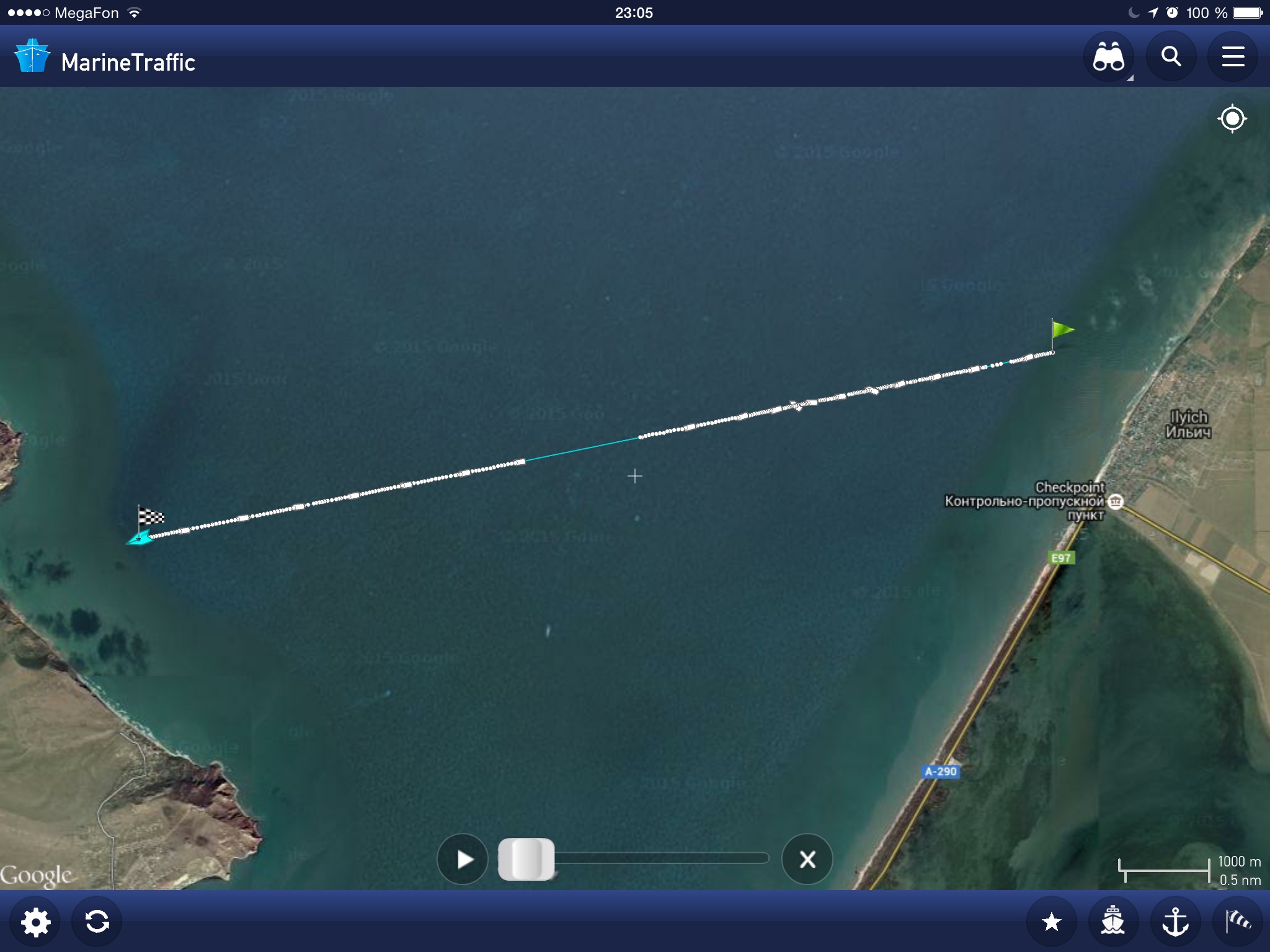
Task: Refresh the map data
Action: 97,922
